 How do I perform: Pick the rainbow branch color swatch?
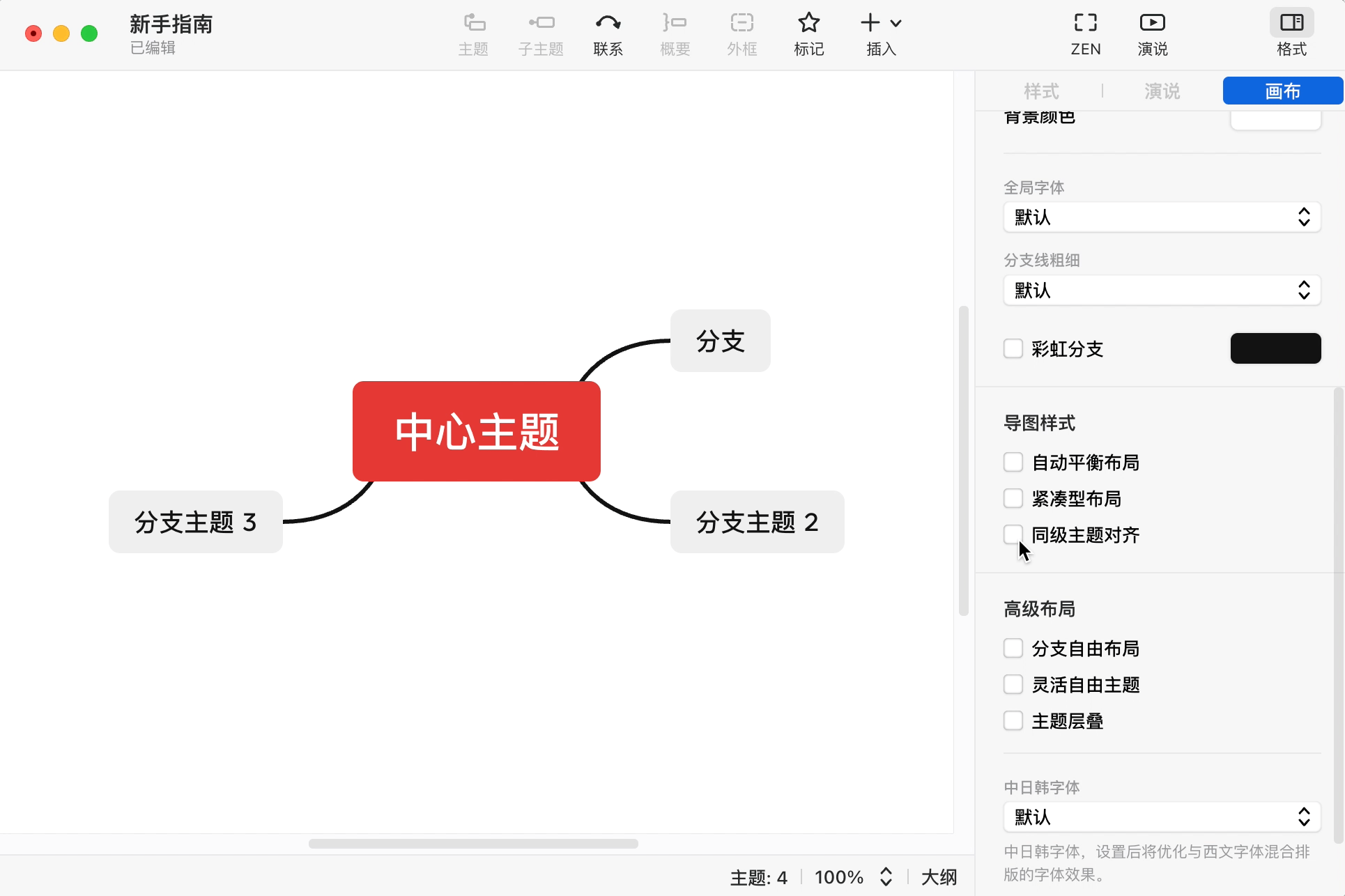[x=1275, y=348]
